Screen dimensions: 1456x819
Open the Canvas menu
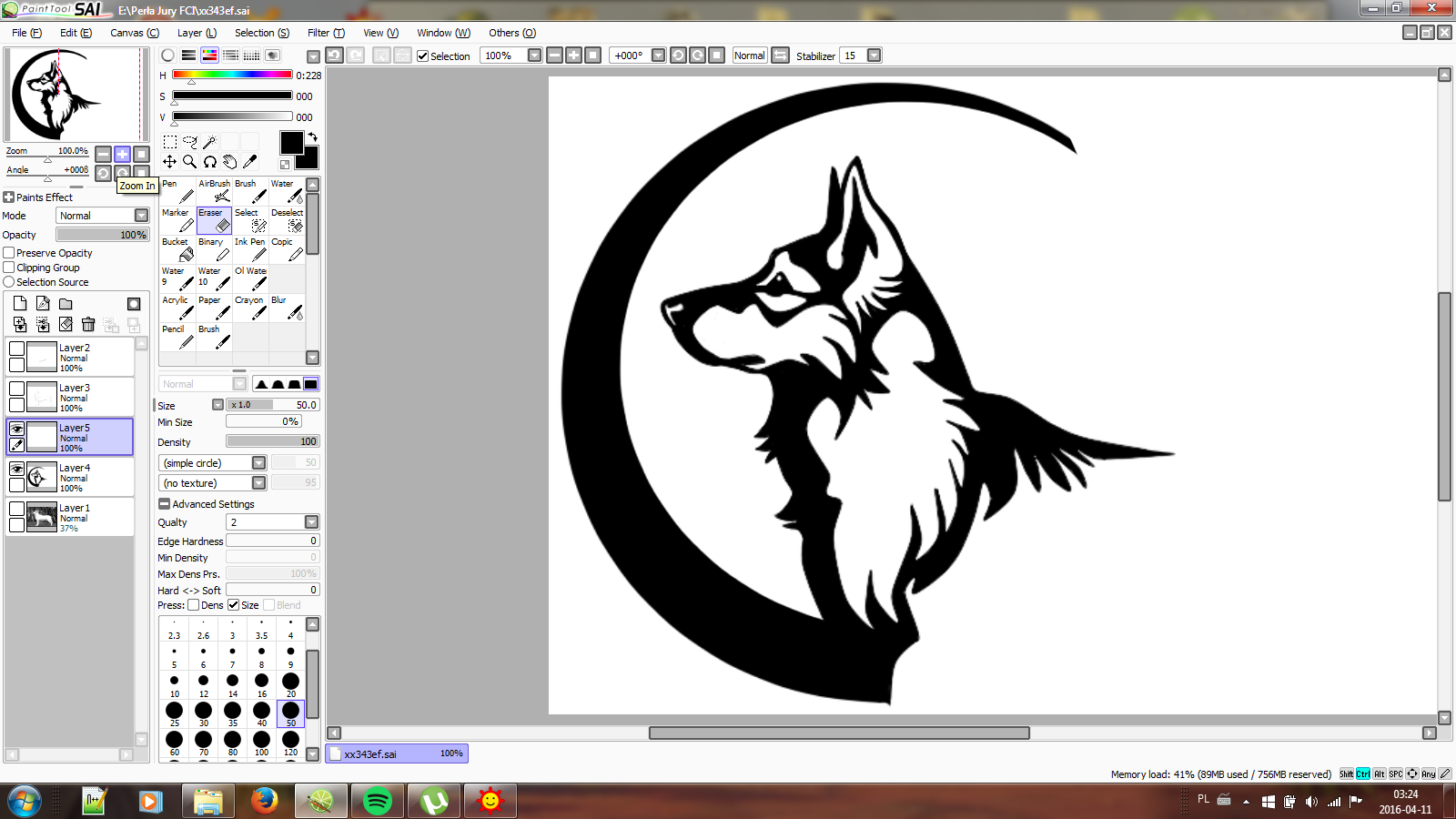click(x=134, y=33)
